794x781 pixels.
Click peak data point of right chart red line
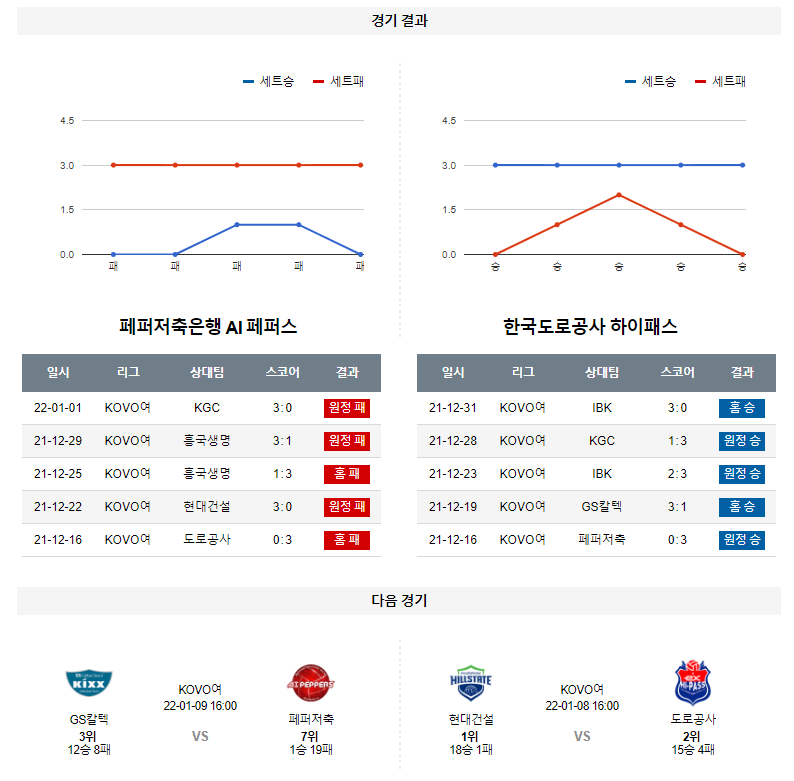(619, 194)
